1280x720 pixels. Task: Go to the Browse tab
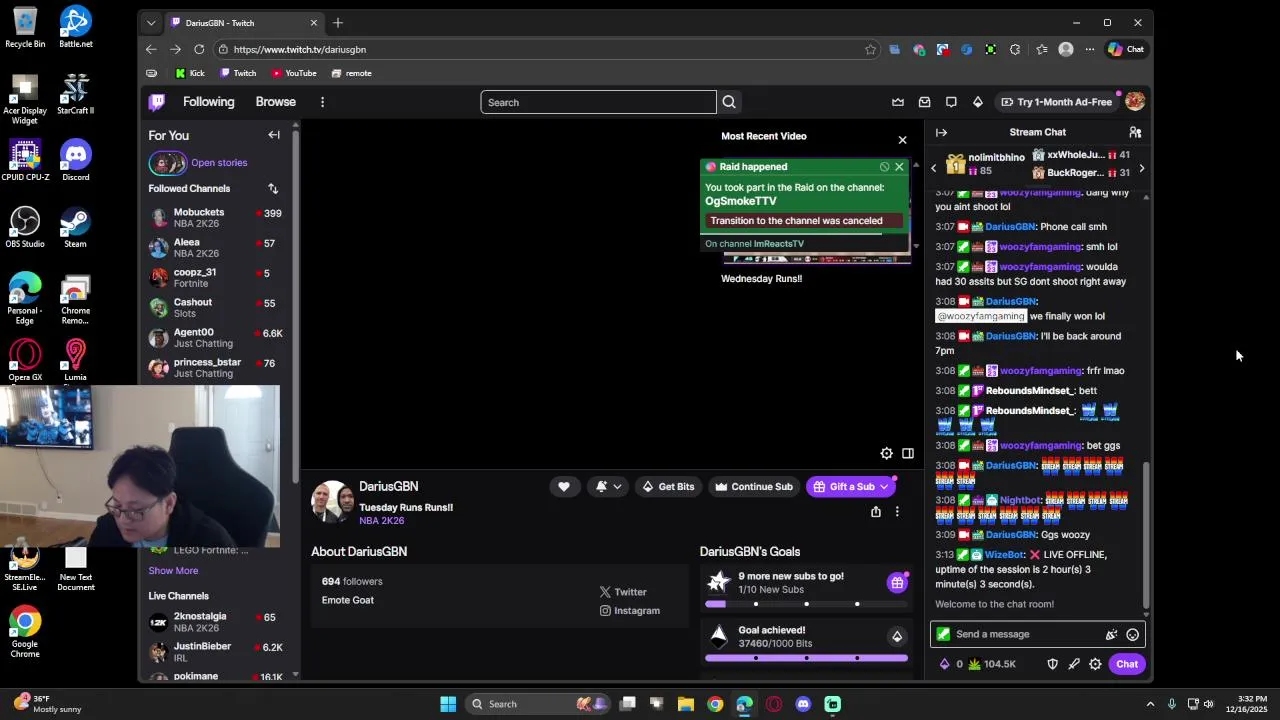coord(275,102)
